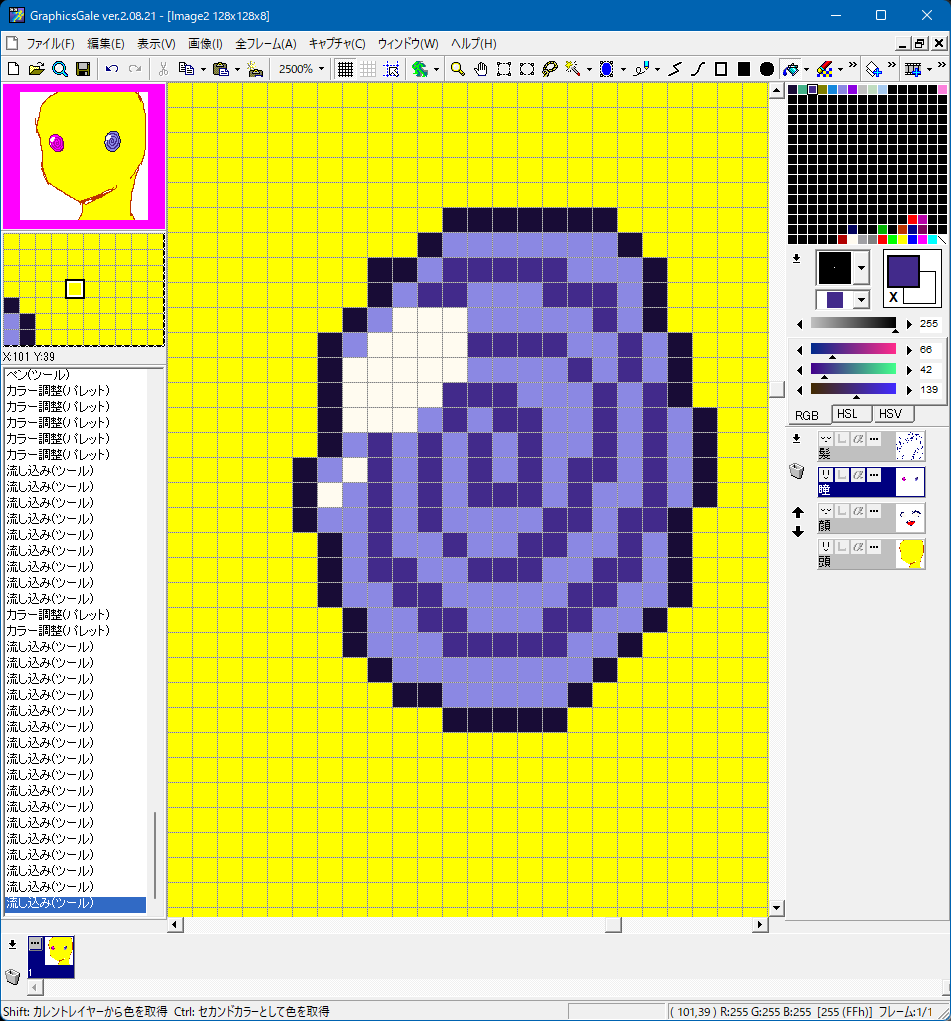Paste with the clipboard icon
Screen dimensions: 951x1021
[221, 69]
